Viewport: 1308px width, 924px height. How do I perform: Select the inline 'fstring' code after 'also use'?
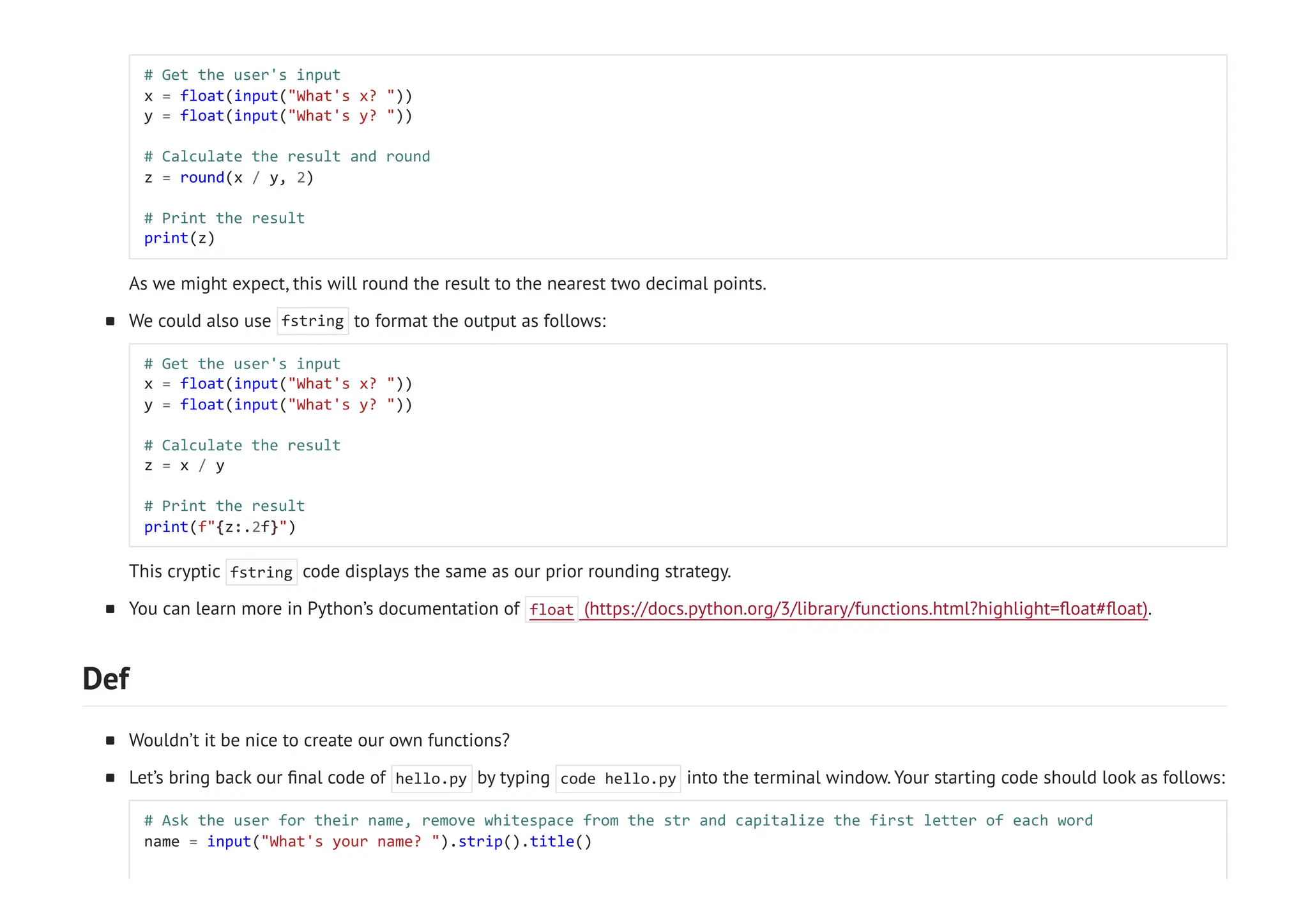pos(312,321)
